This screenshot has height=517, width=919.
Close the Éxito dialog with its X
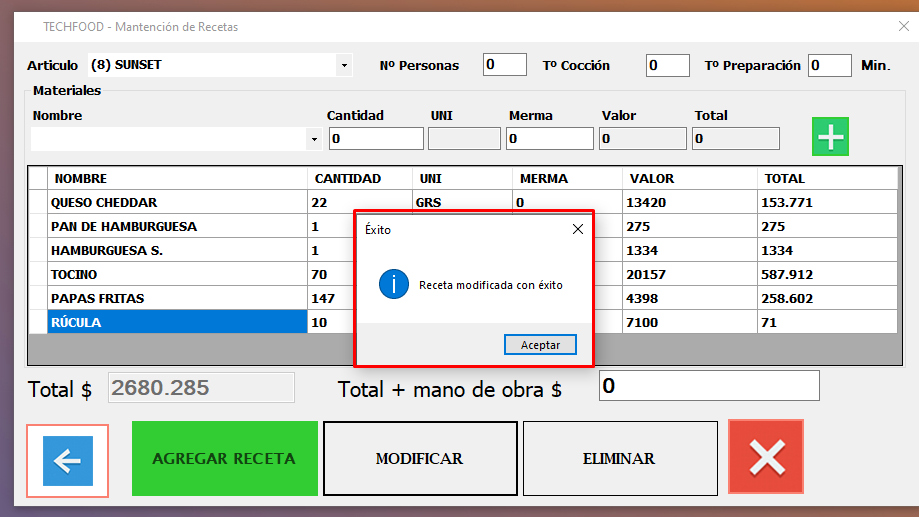(x=577, y=229)
